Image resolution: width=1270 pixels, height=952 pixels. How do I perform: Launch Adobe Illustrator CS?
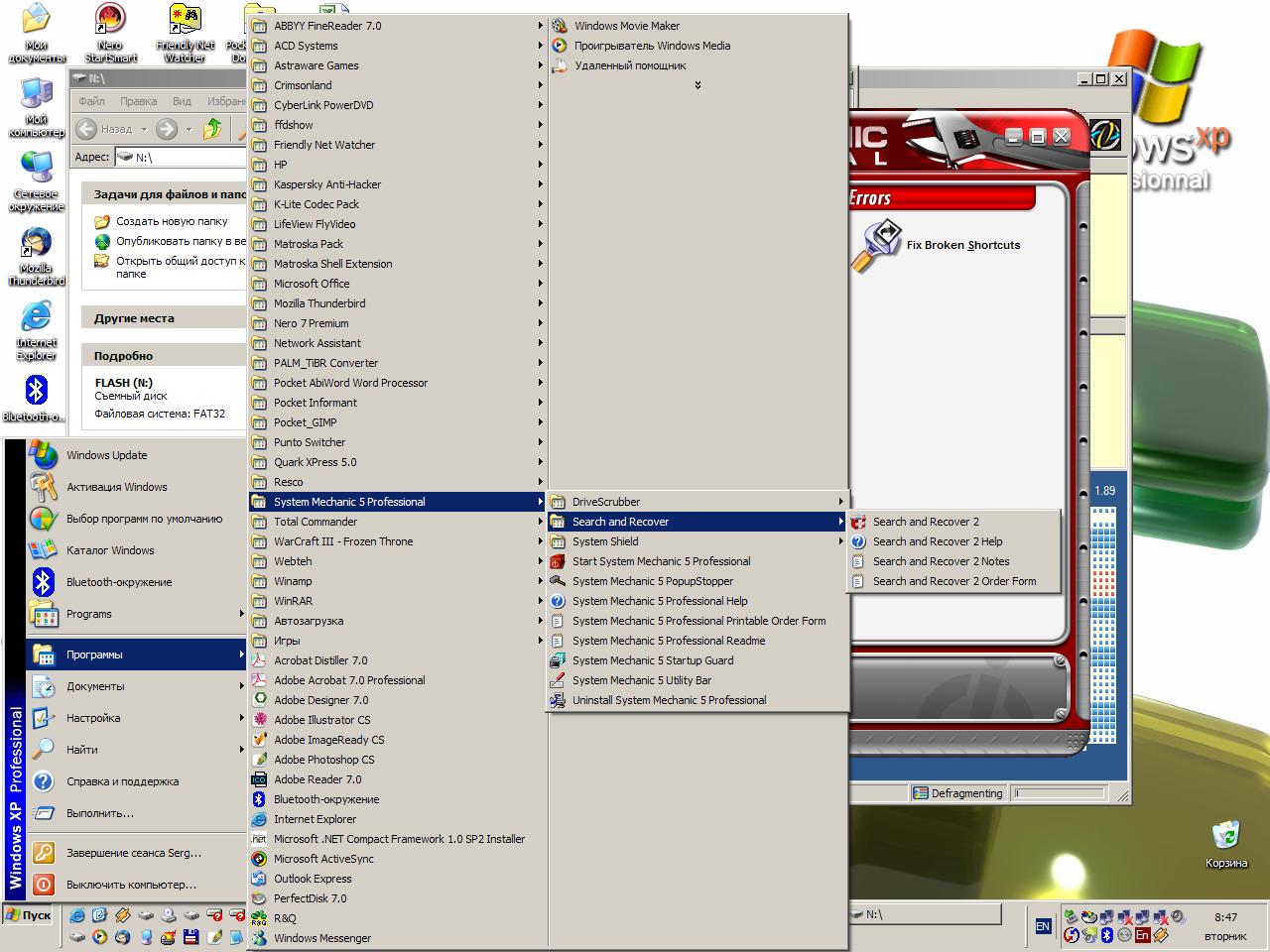pos(398,720)
